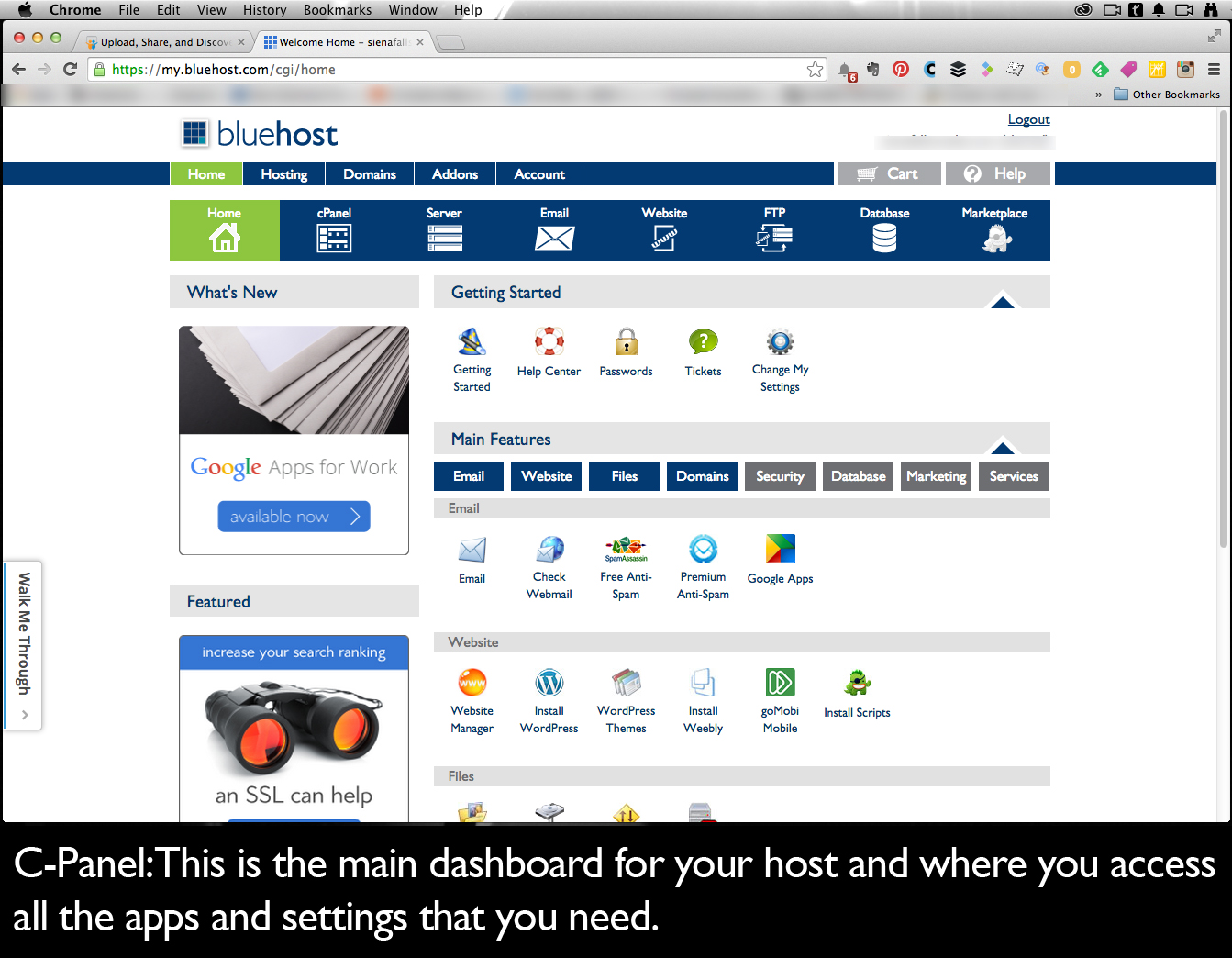The image size is (1232, 958).
Task: Launch Install WordPress icon
Action: coord(549,683)
